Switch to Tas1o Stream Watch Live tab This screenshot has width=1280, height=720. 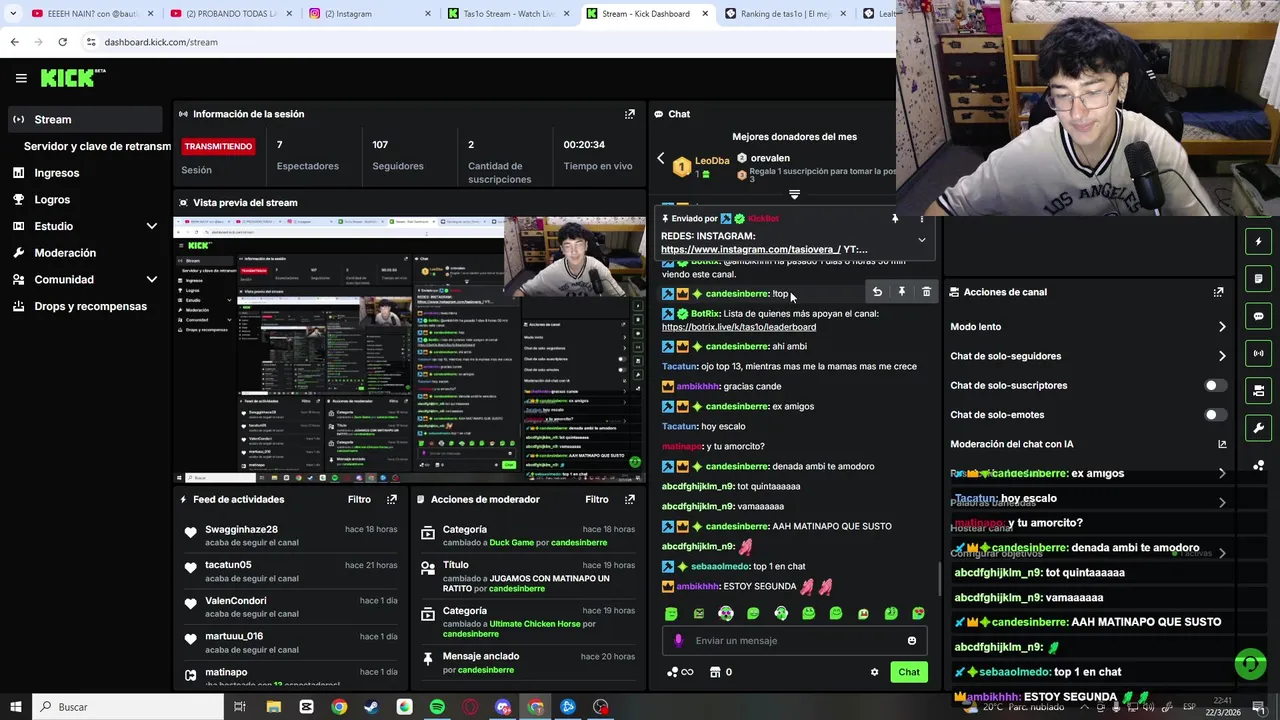pyautogui.click(x=508, y=13)
